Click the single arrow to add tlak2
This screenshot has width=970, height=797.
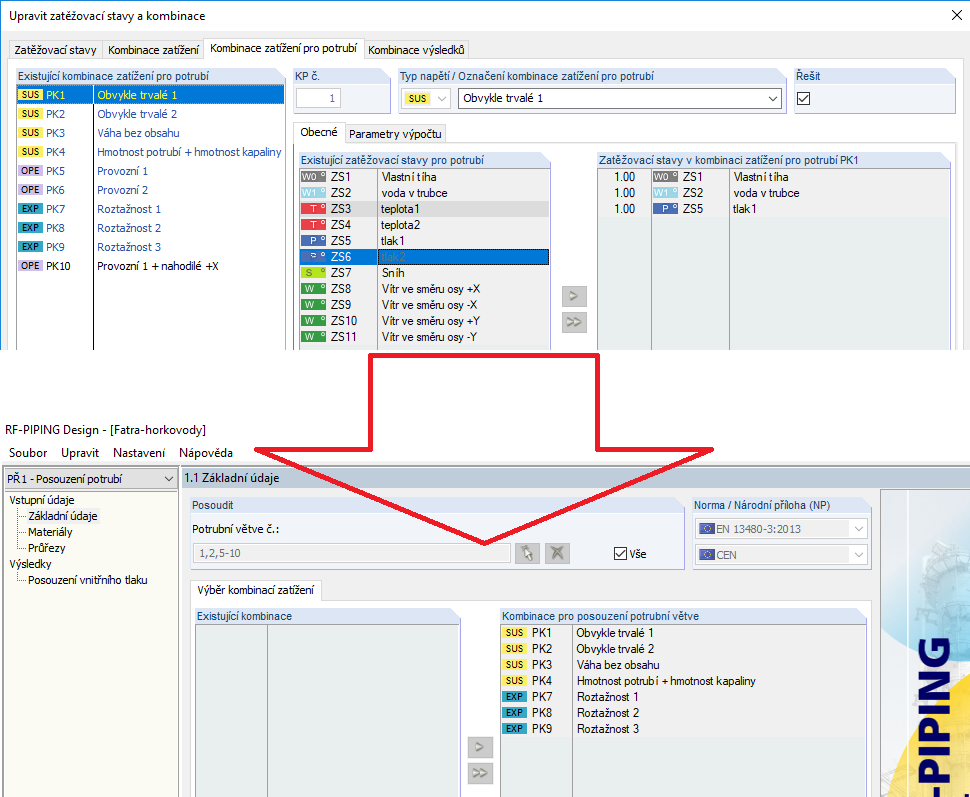point(573,296)
